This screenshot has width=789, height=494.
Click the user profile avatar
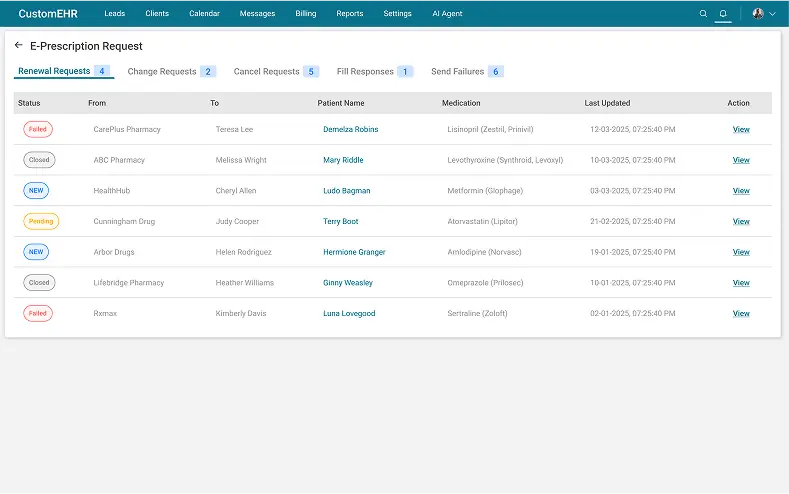(758, 14)
